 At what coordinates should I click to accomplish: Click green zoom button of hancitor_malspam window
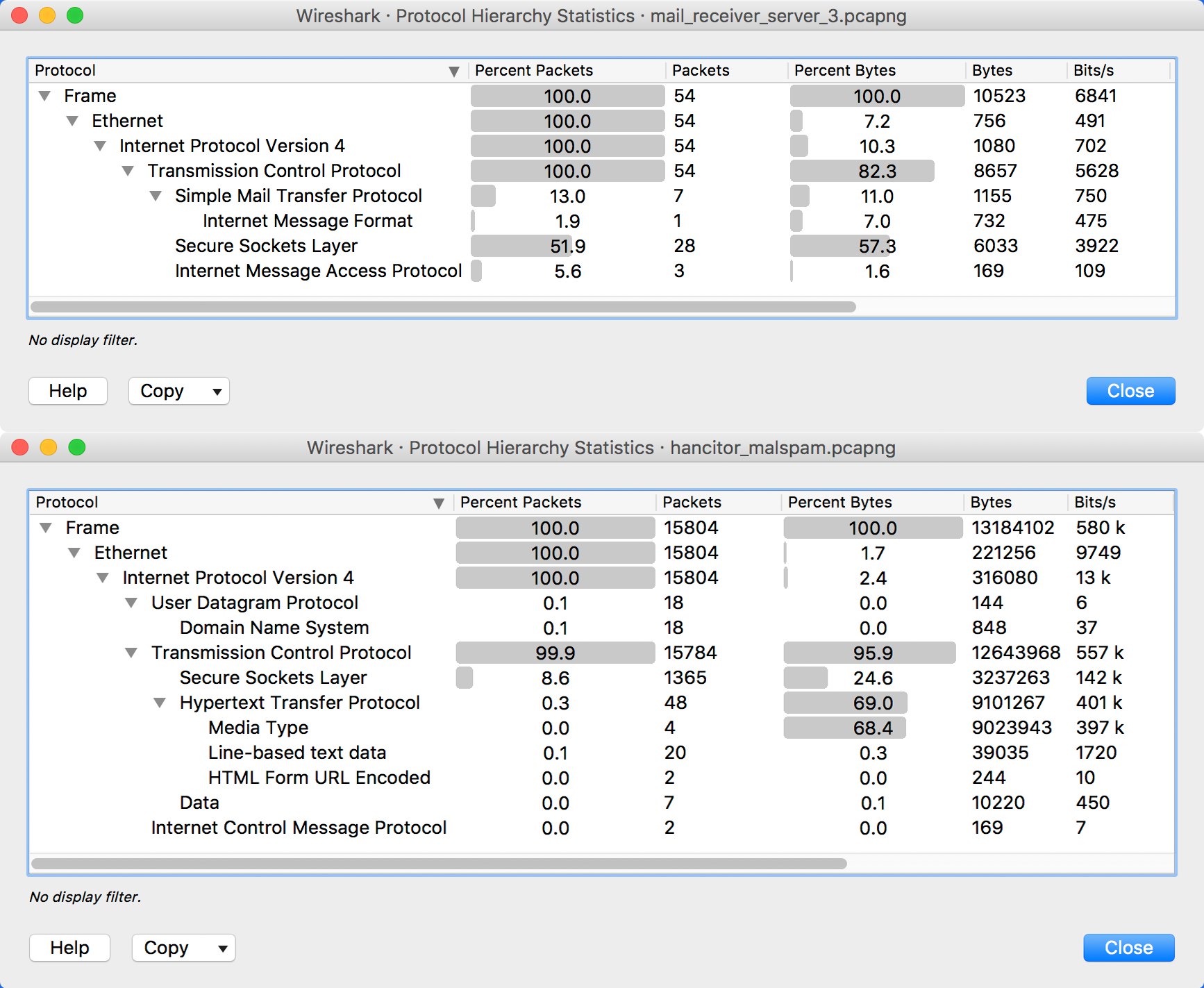pos(77,447)
